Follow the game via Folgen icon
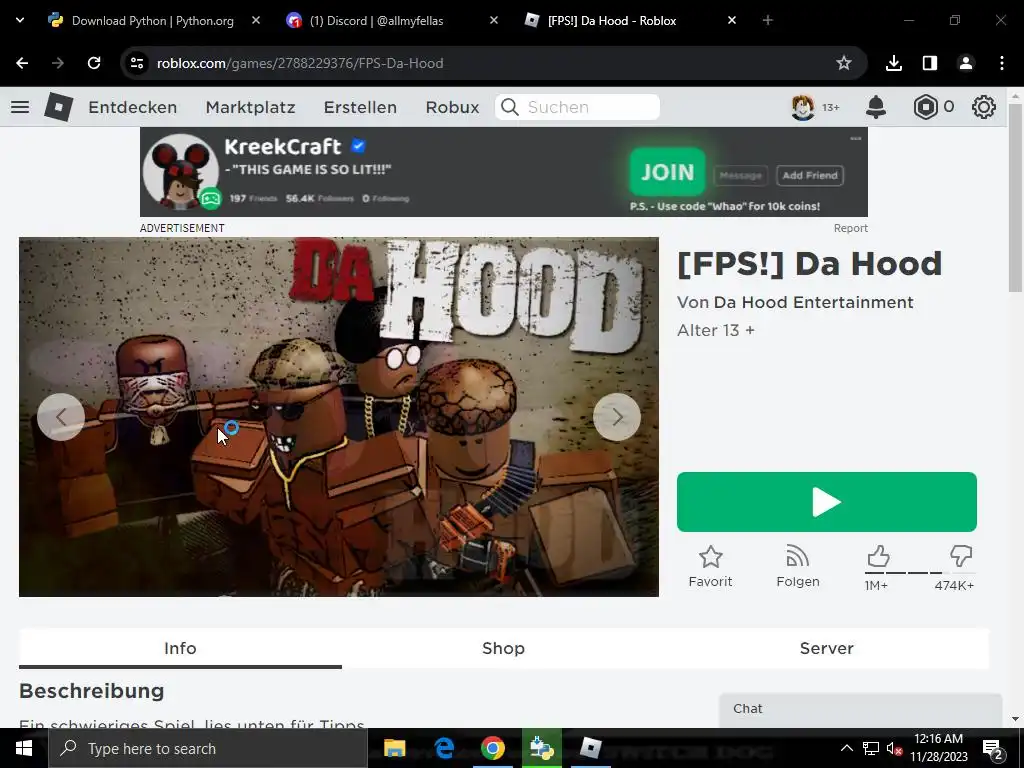The height and width of the screenshot is (768, 1024). tap(797, 557)
